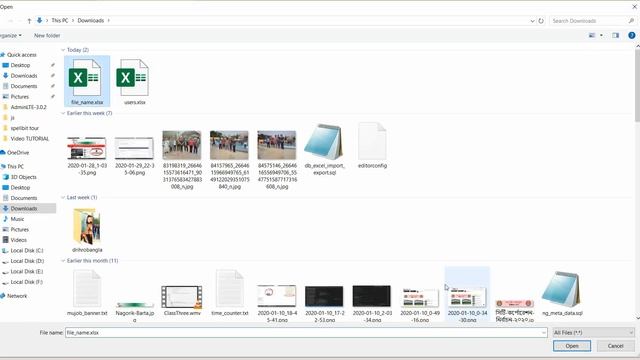
Task: Open Quick access in sidebar
Action: click(22, 55)
